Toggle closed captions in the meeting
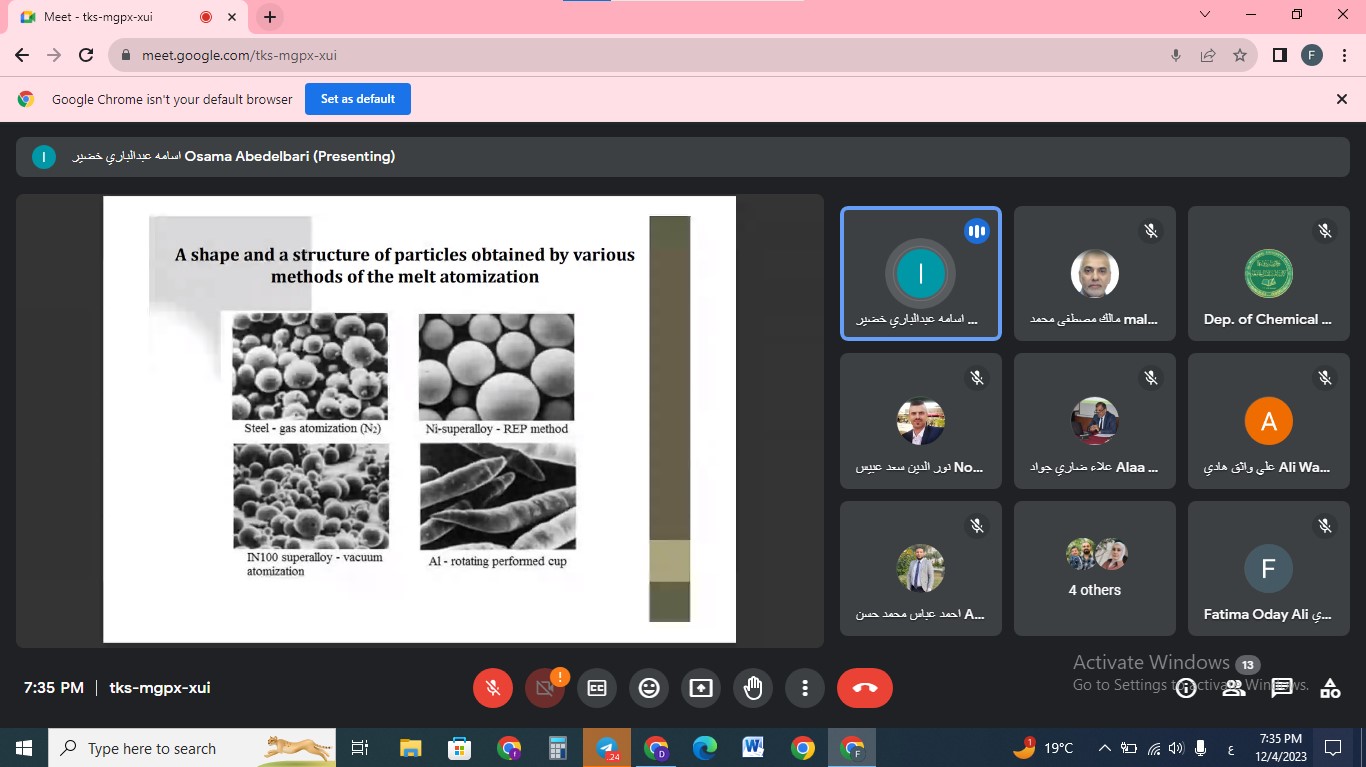 click(x=597, y=688)
